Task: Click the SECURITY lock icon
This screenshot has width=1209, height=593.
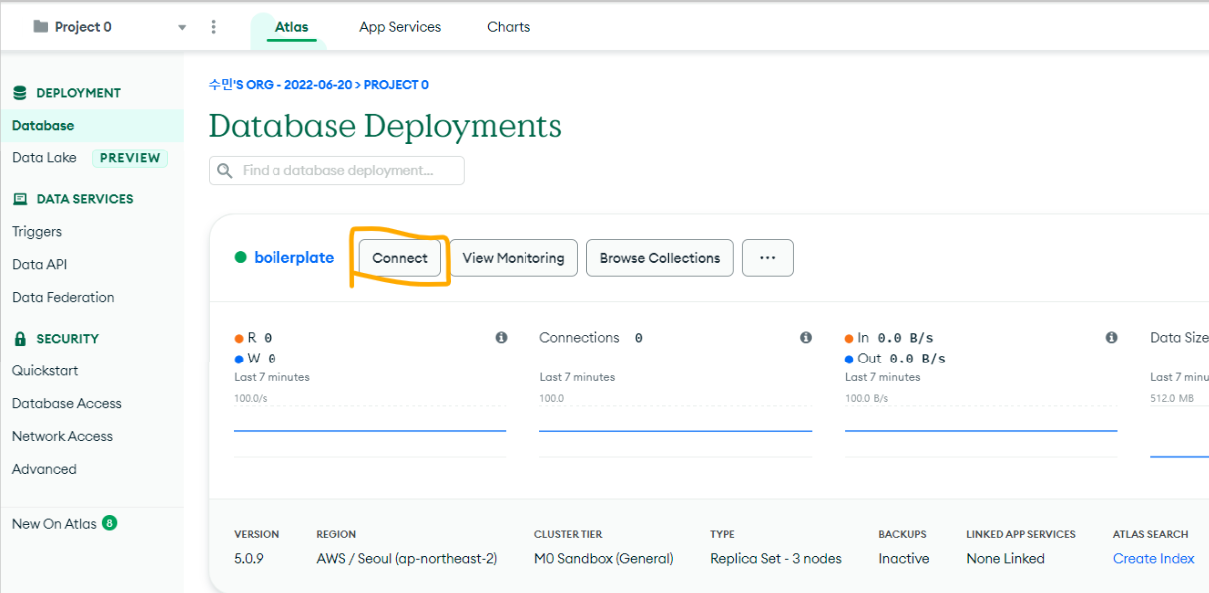Action: point(20,339)
